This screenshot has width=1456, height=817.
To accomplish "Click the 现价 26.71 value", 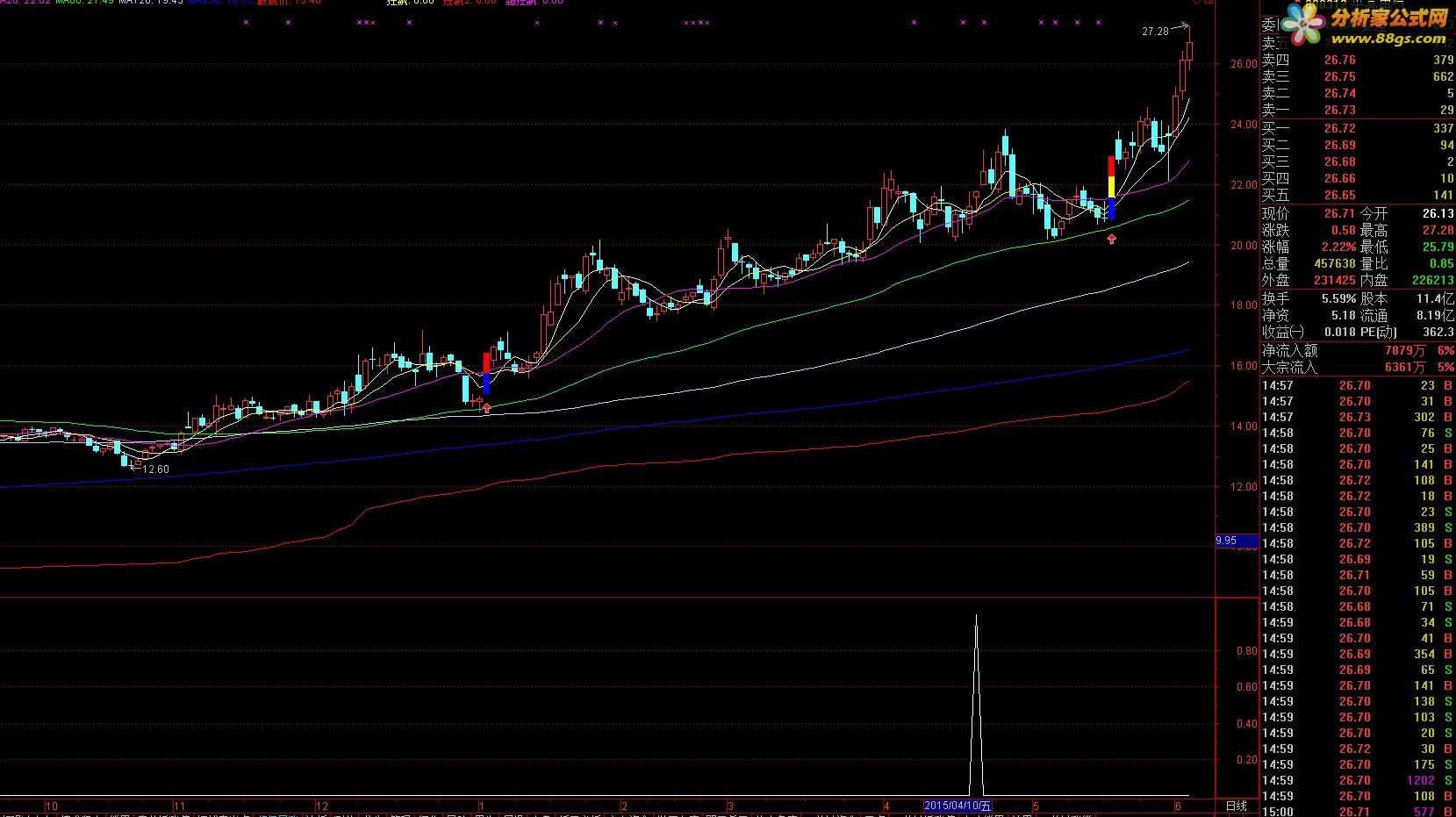I will click(x=1340, y=213).
